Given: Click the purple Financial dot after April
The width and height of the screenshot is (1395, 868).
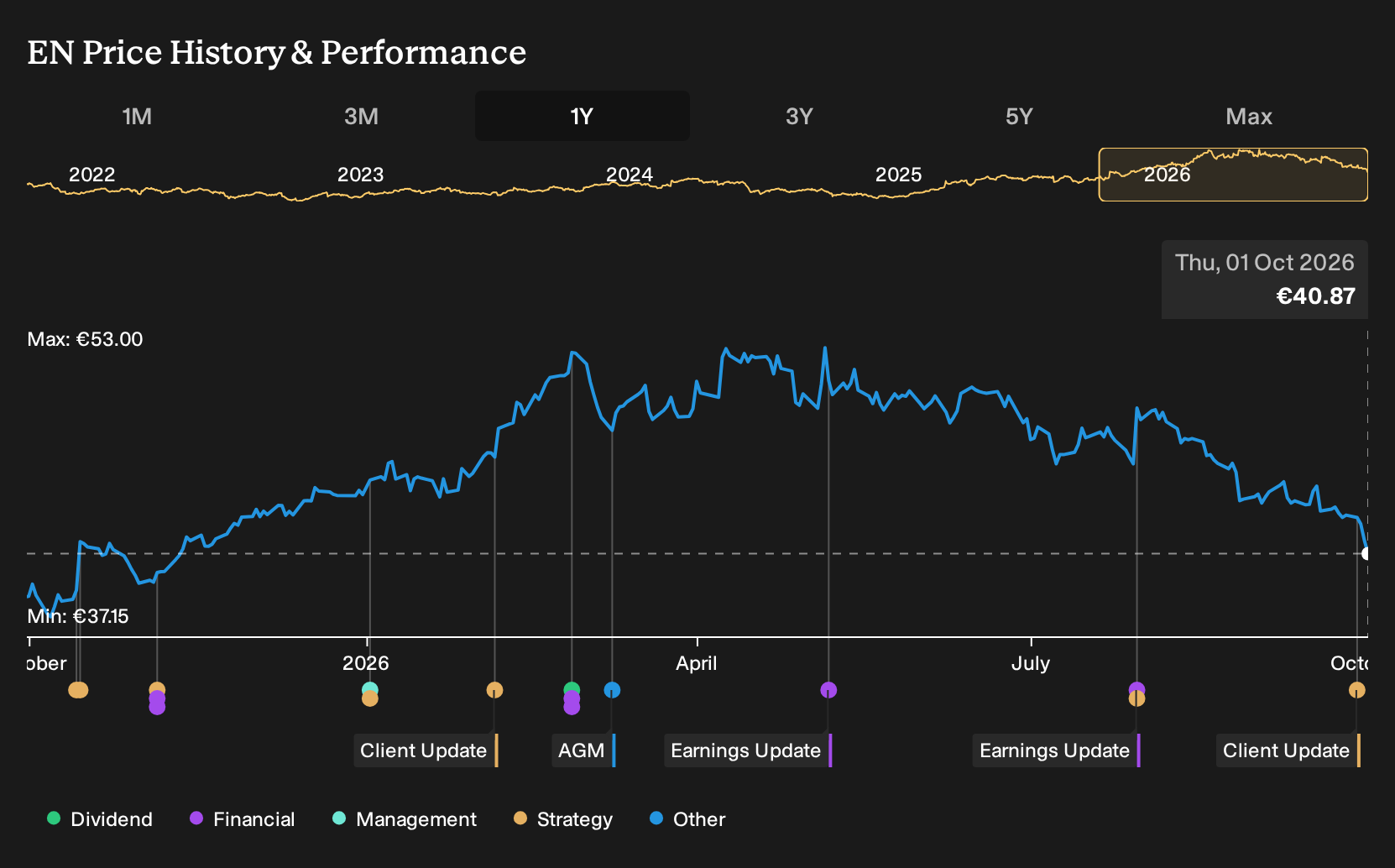Looking at the screenshot, I should click(x=828, y=690).
